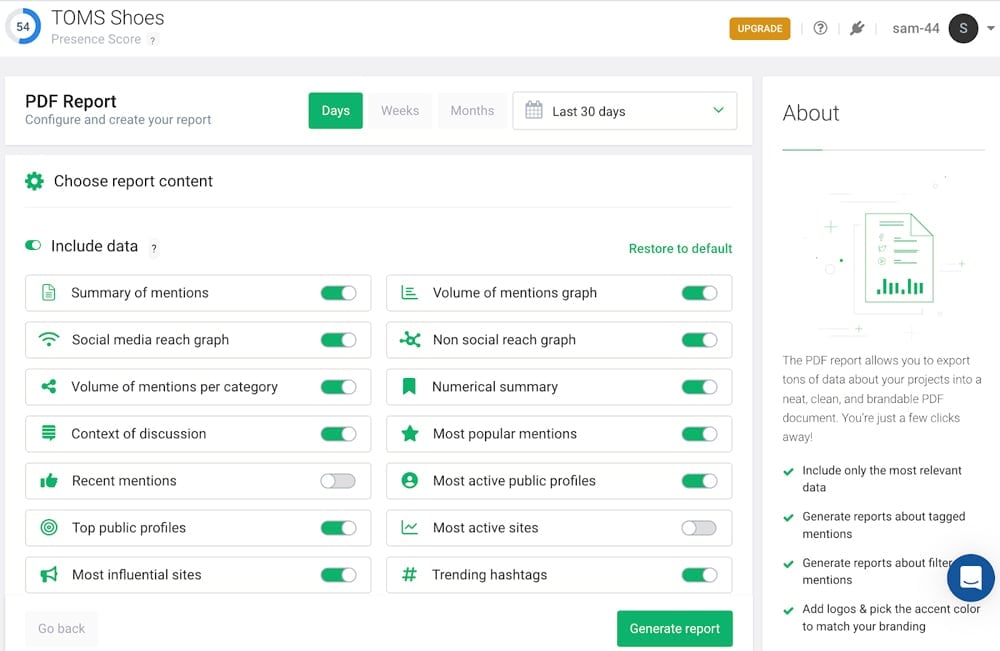Screen dimensions: 1000x651
Task: Turn off Context of discussion toggle
Action: 338,434
